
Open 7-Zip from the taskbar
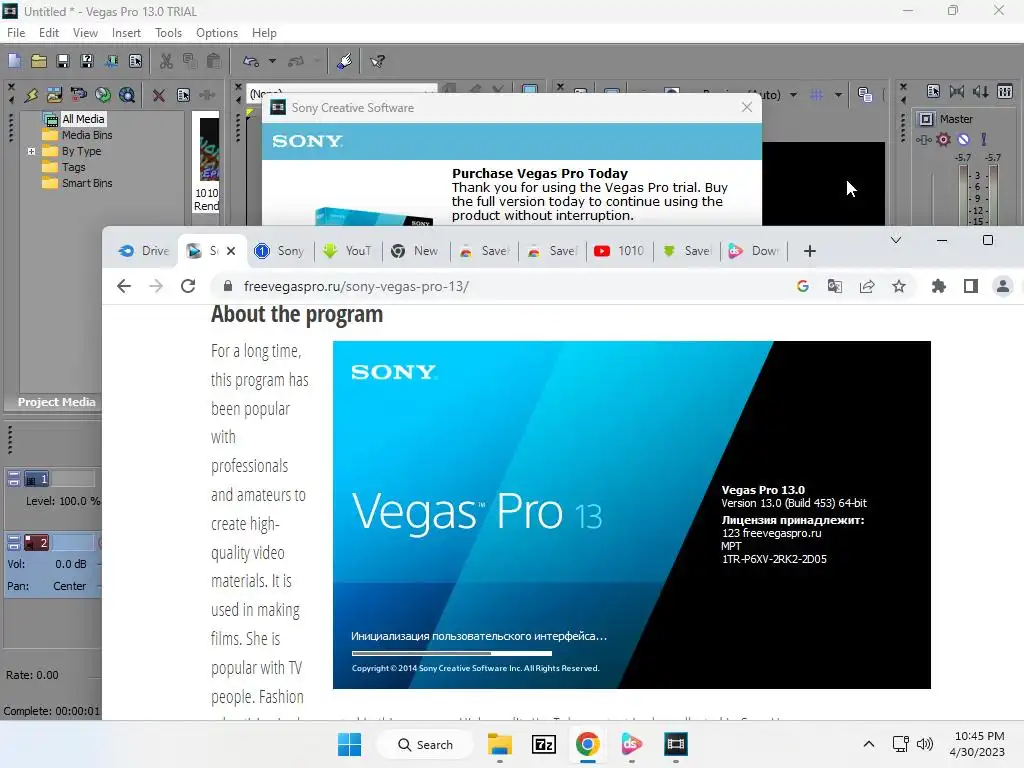543,744
